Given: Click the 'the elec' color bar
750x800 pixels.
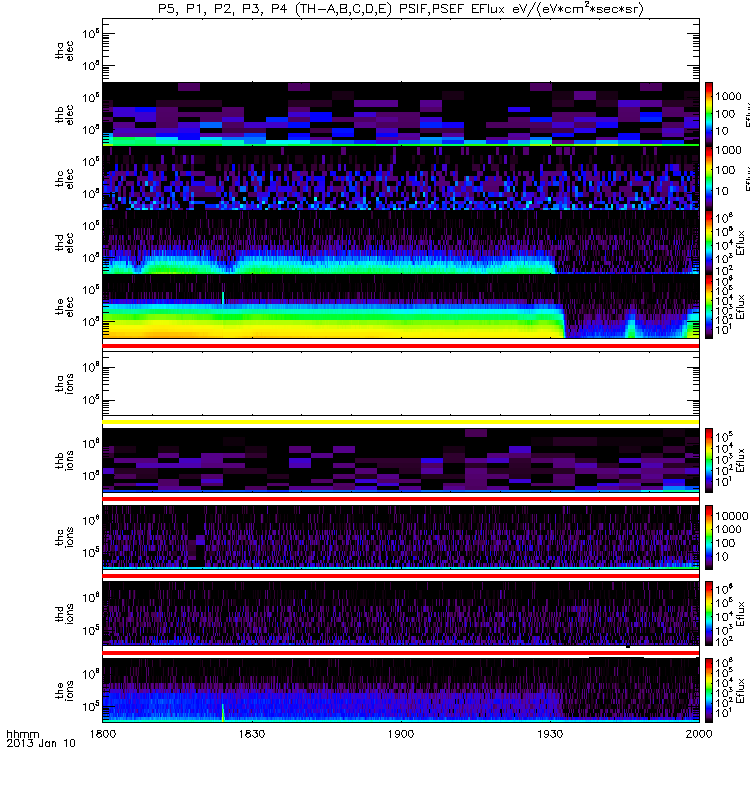Looking at the screenshot, I should (x=709, y=306).
